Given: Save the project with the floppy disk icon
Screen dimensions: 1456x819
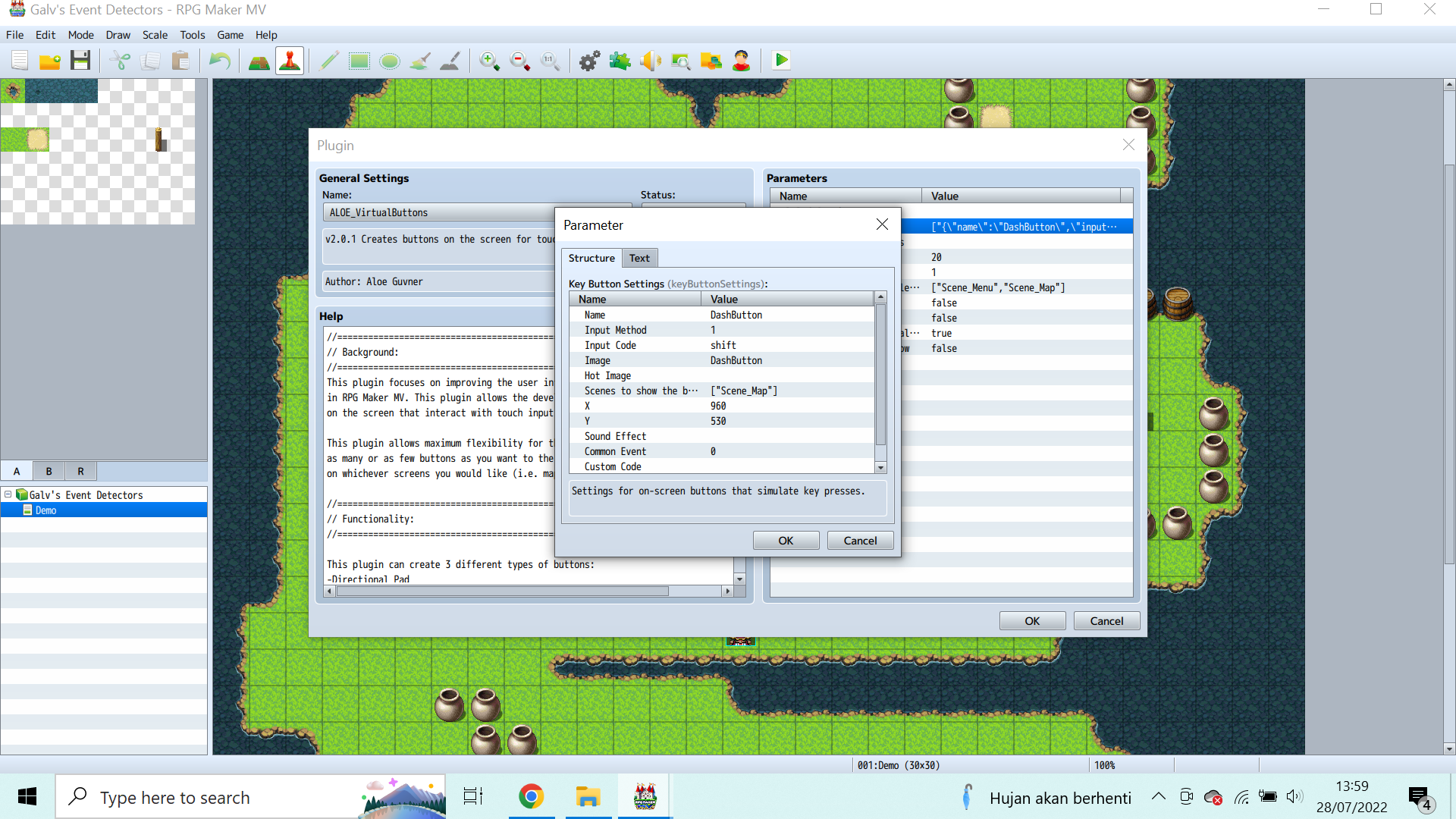Looking at the screenshot, I should (x=80, y=61).
